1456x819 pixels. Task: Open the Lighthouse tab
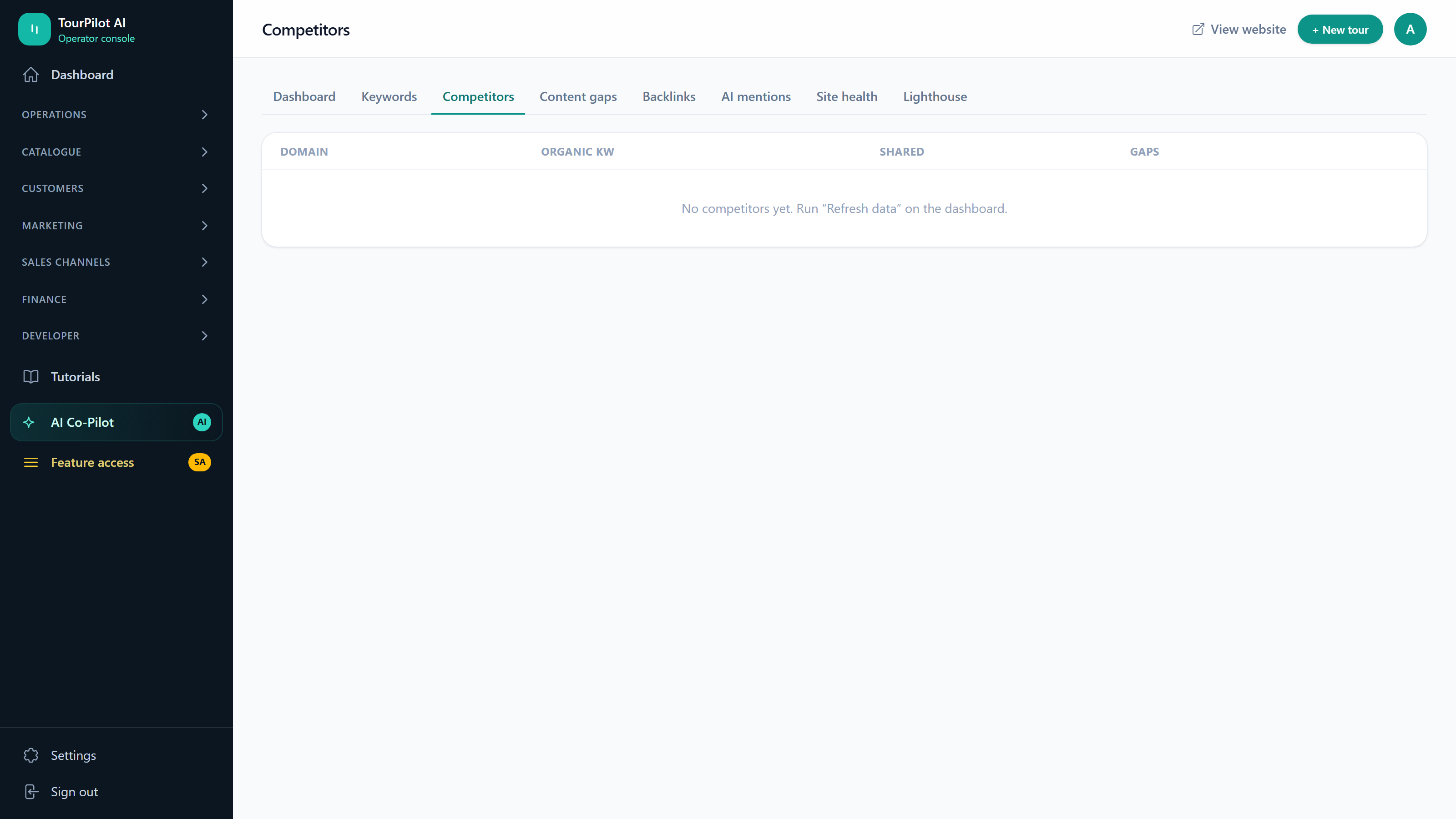tap(935, 96)
